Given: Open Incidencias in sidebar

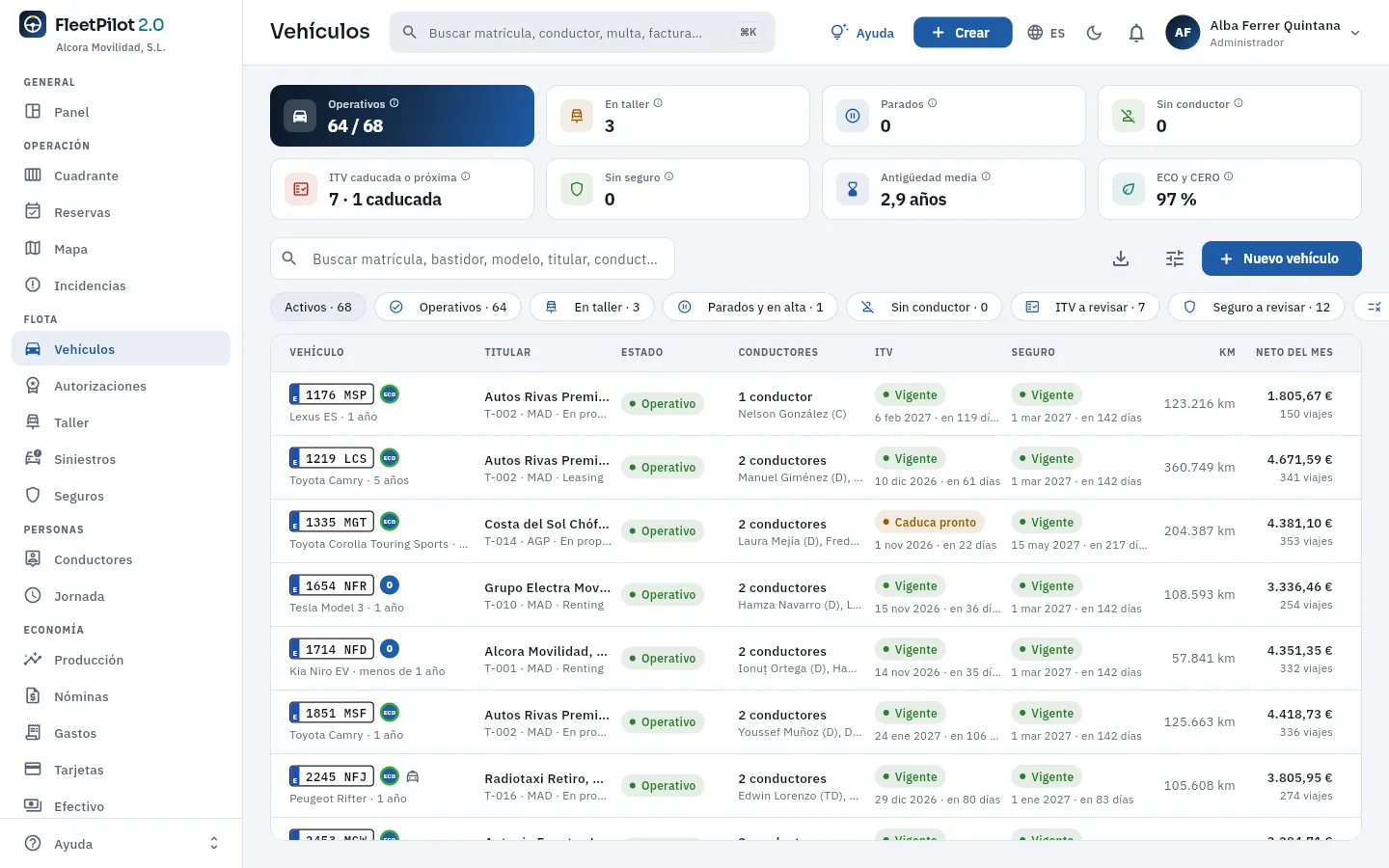Looking at the screenshot, I should tap(121, 285).
